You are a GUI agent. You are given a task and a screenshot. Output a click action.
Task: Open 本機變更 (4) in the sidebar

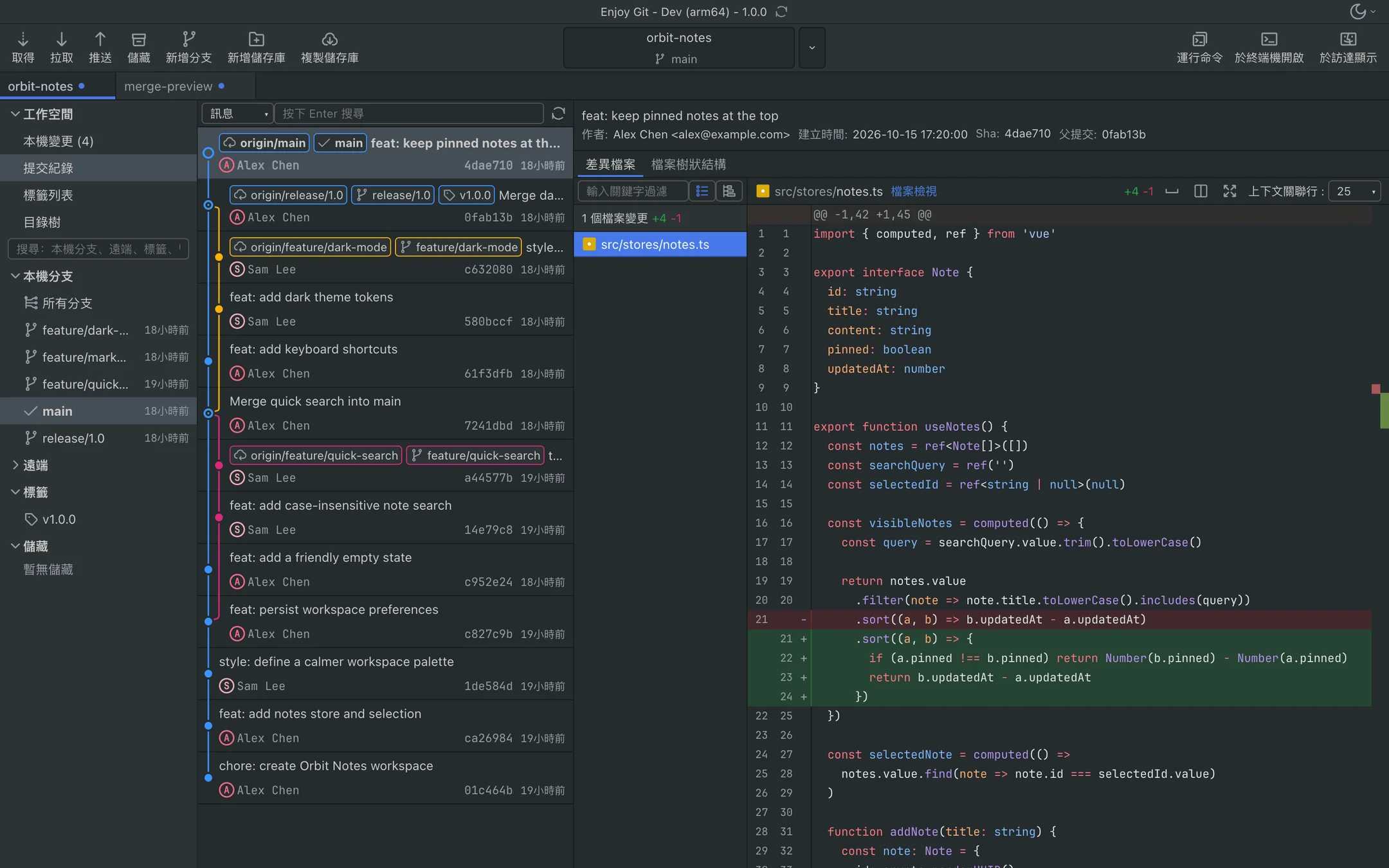(x=98, y=141)
